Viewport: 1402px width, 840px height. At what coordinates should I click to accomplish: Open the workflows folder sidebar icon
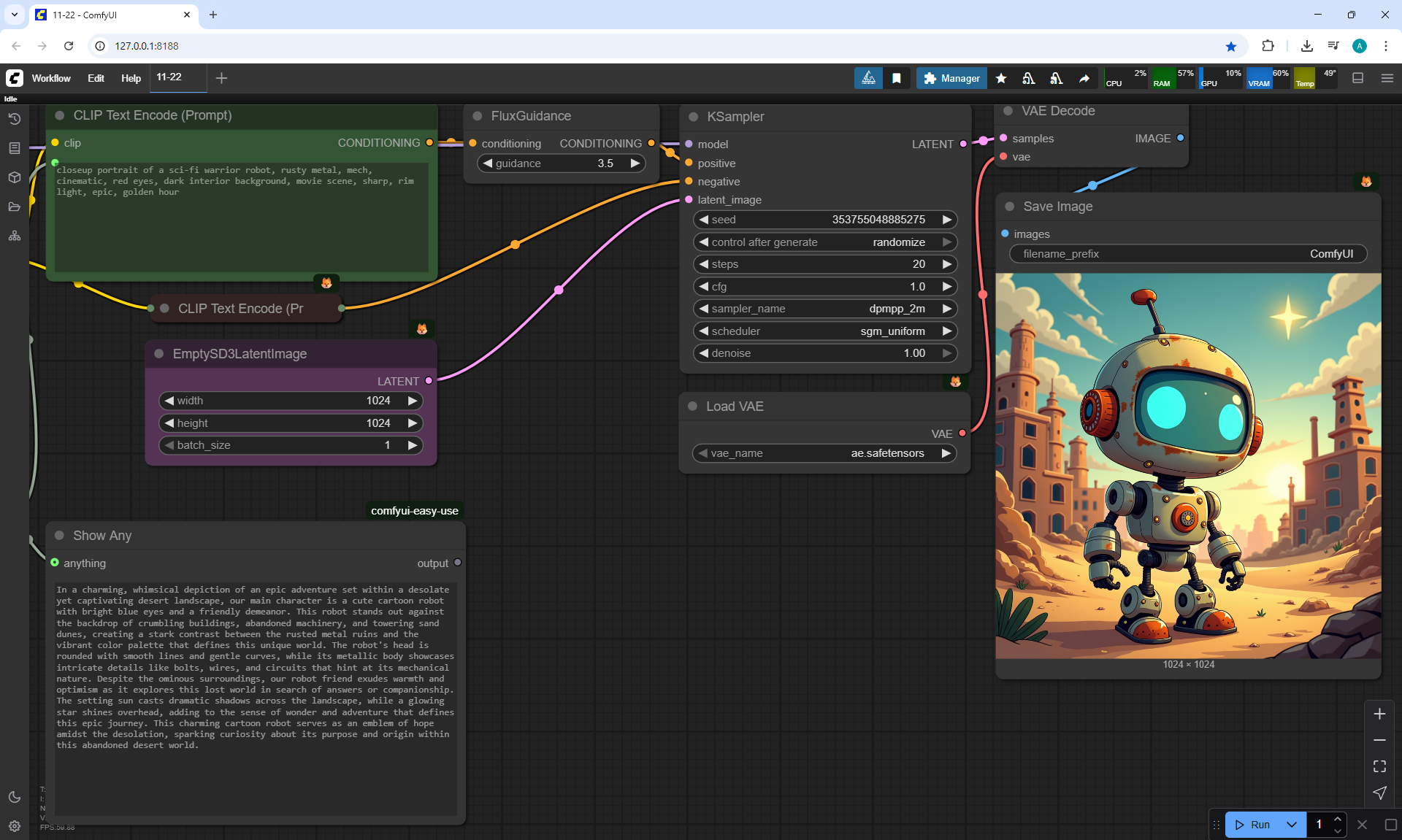click(x=15, y=207)
